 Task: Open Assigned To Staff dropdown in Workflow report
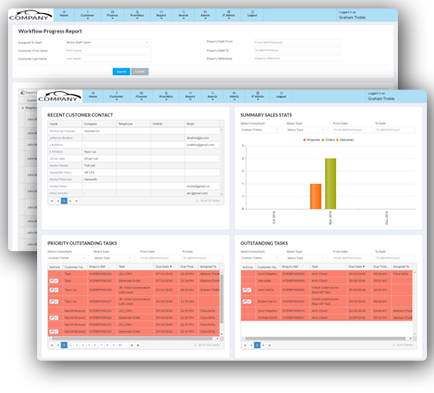(108, 42)
